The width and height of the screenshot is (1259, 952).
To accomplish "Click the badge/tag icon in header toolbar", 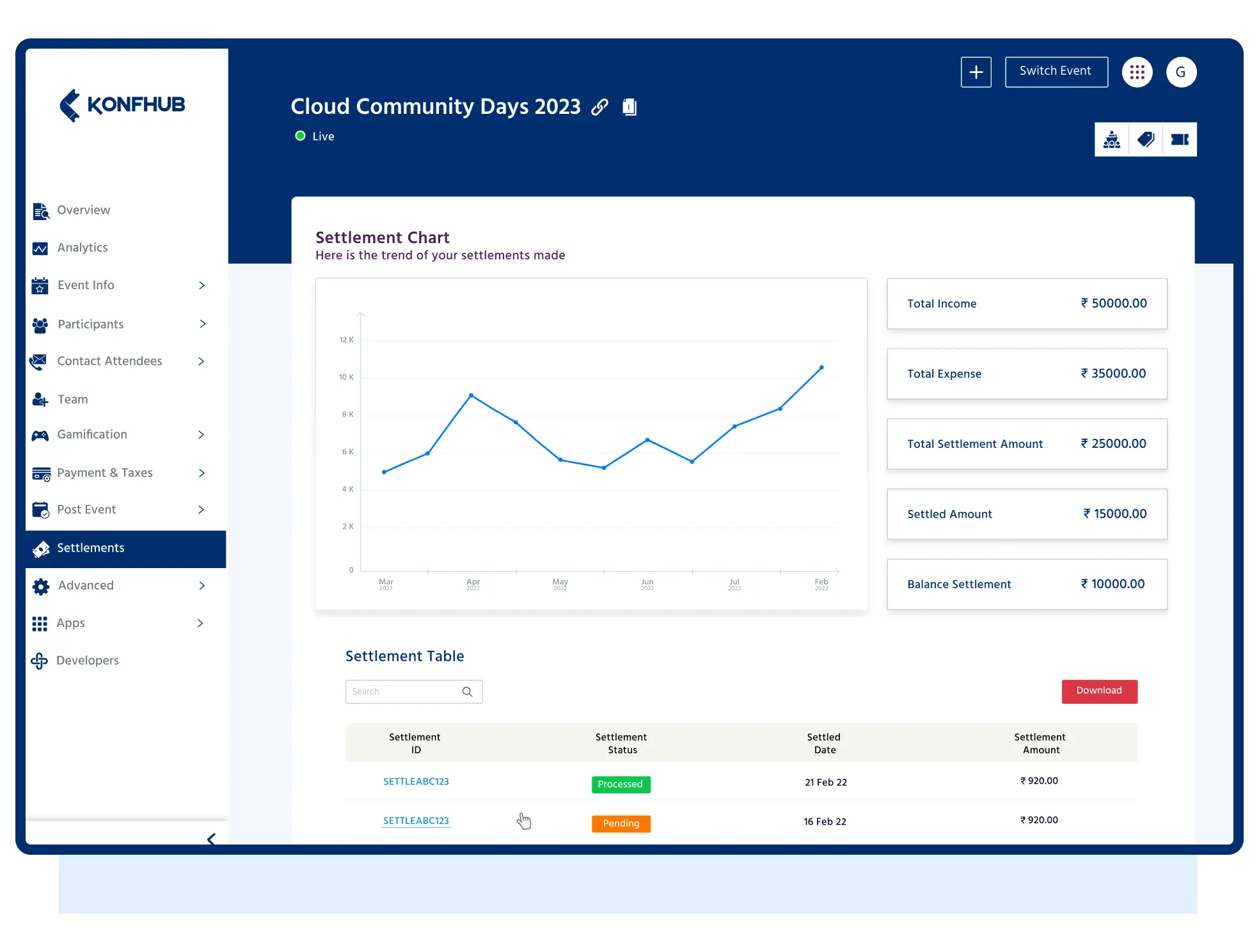I will [x=1146, y=139].
